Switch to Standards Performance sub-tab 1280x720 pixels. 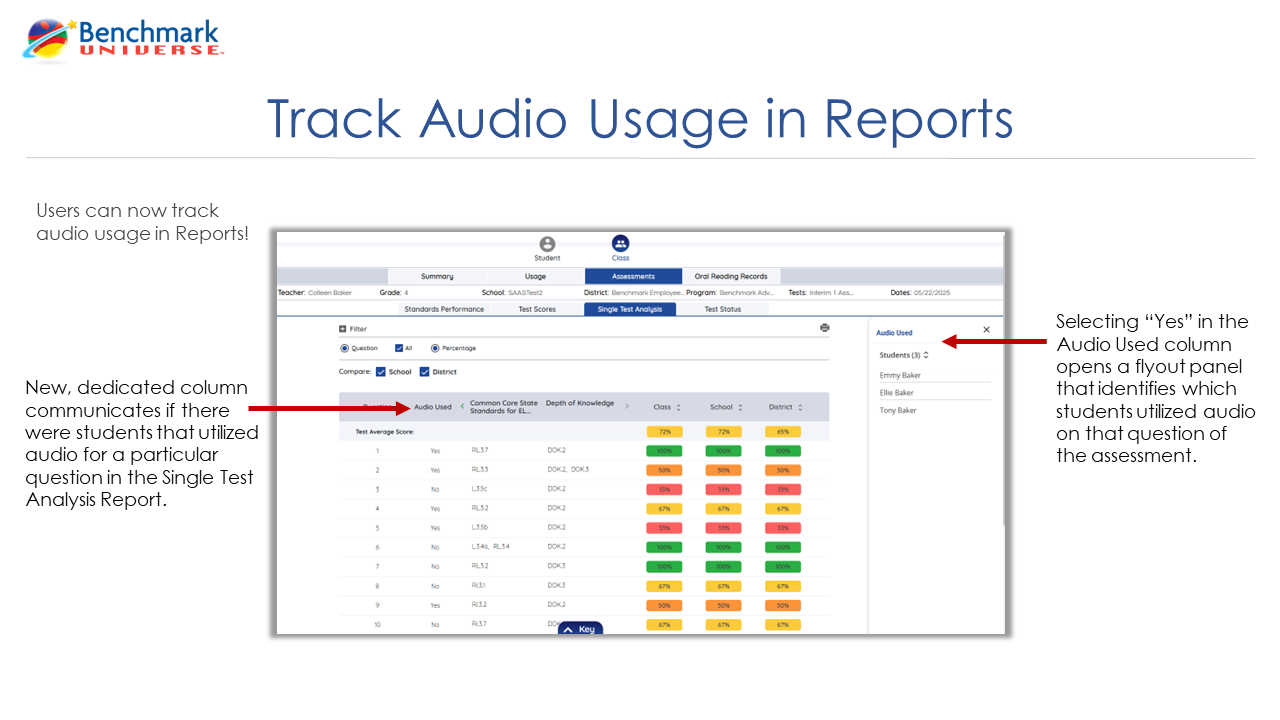tap(444, 309)
